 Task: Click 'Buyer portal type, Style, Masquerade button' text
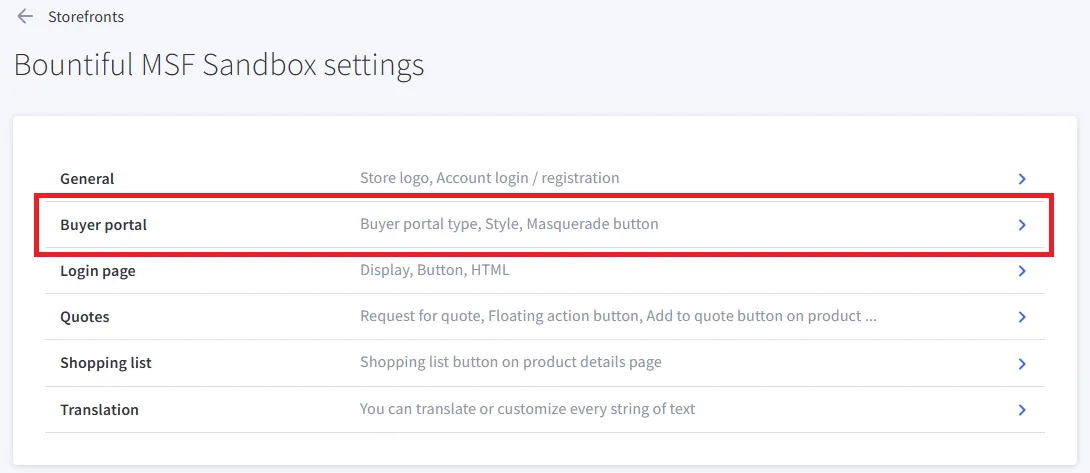click(x=509, y=224)
